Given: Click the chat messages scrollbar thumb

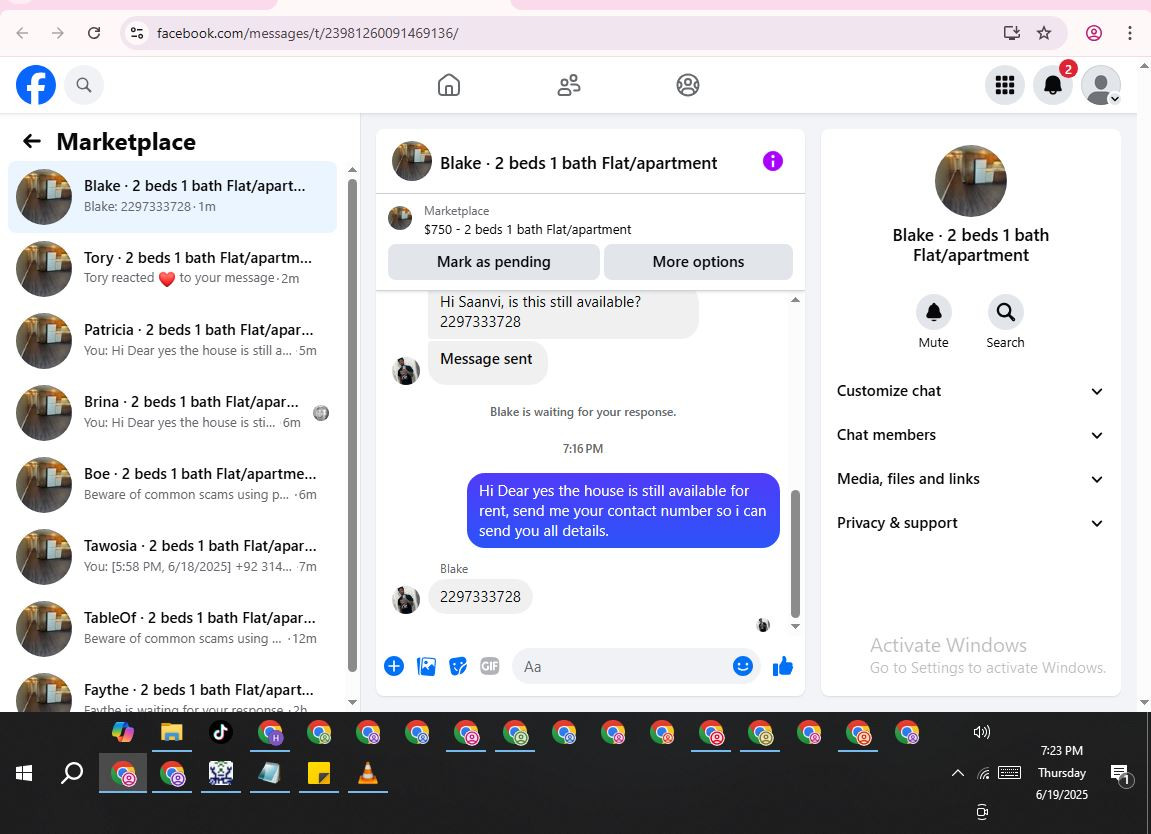Looking at the screenshot, I should [795, 554].
